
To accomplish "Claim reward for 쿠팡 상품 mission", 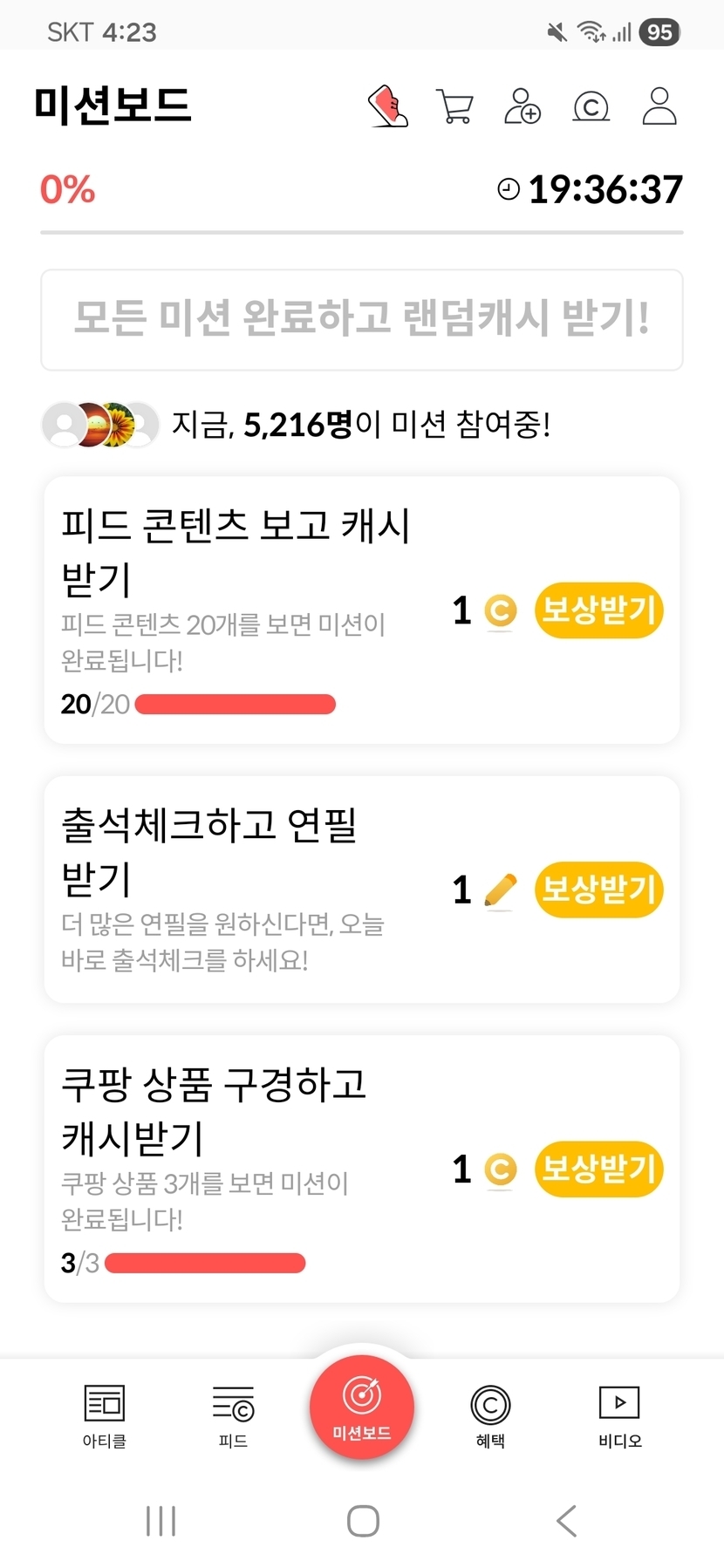I will coord(598,1169).
